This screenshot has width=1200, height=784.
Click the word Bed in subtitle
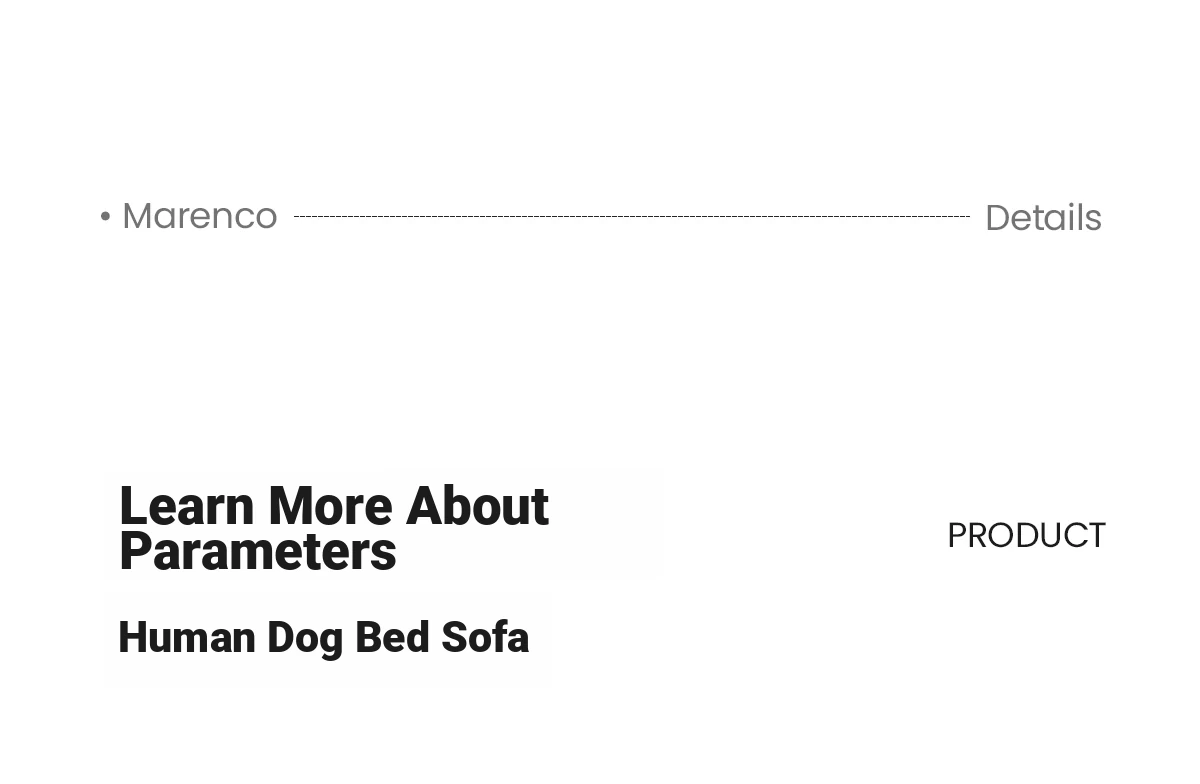pos(392,638)
